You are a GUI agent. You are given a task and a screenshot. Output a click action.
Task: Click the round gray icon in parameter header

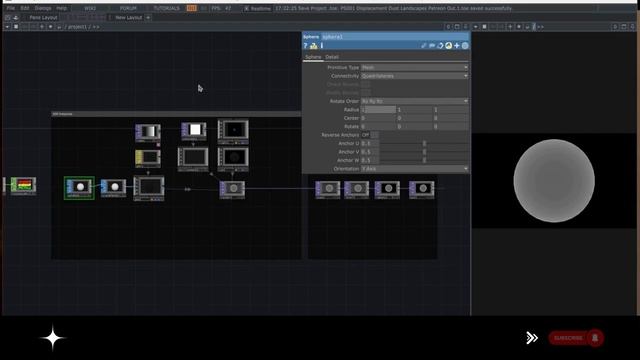tap(465, 46)
